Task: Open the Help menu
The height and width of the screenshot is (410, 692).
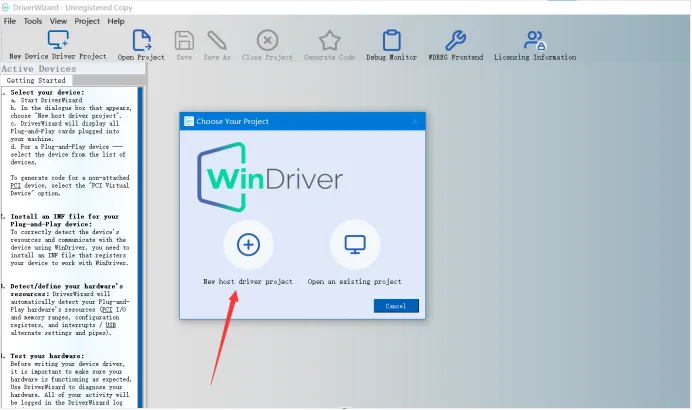Action: click(116, 20)
